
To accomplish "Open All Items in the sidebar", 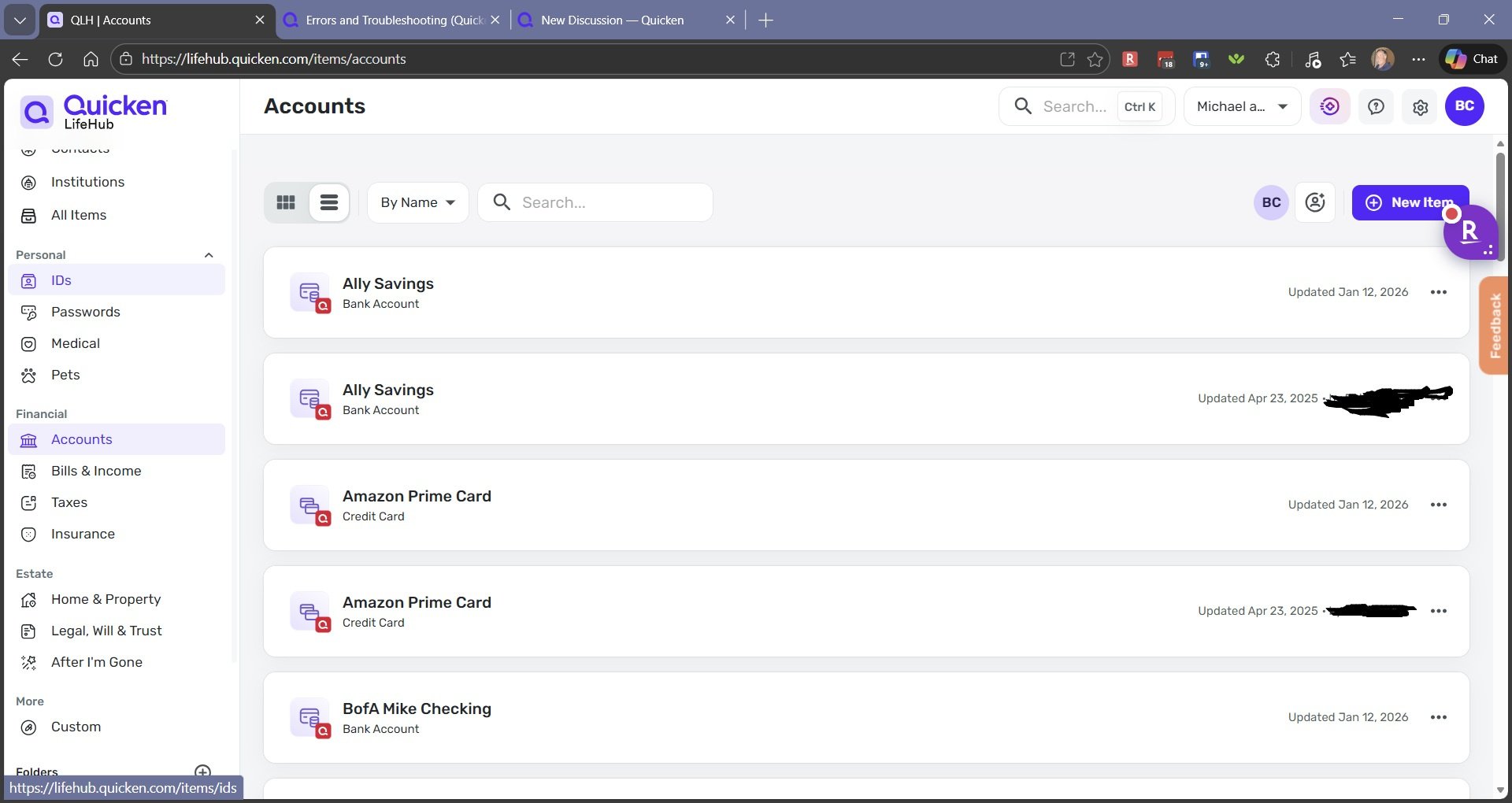I will point(117,215).
